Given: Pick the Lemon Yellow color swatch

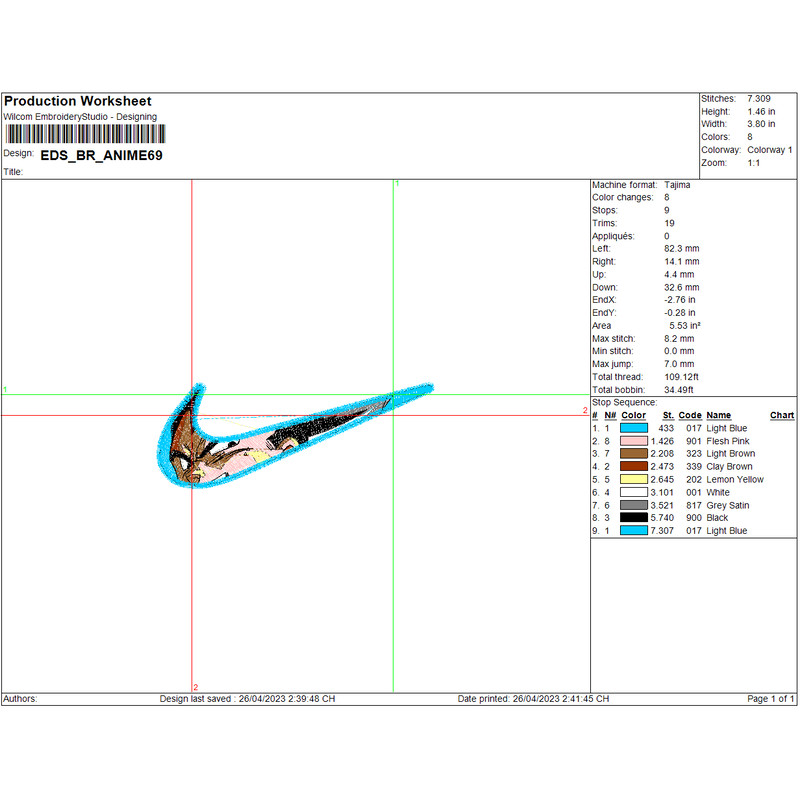Looking at the screenshot, I should (x=634, y=480).
